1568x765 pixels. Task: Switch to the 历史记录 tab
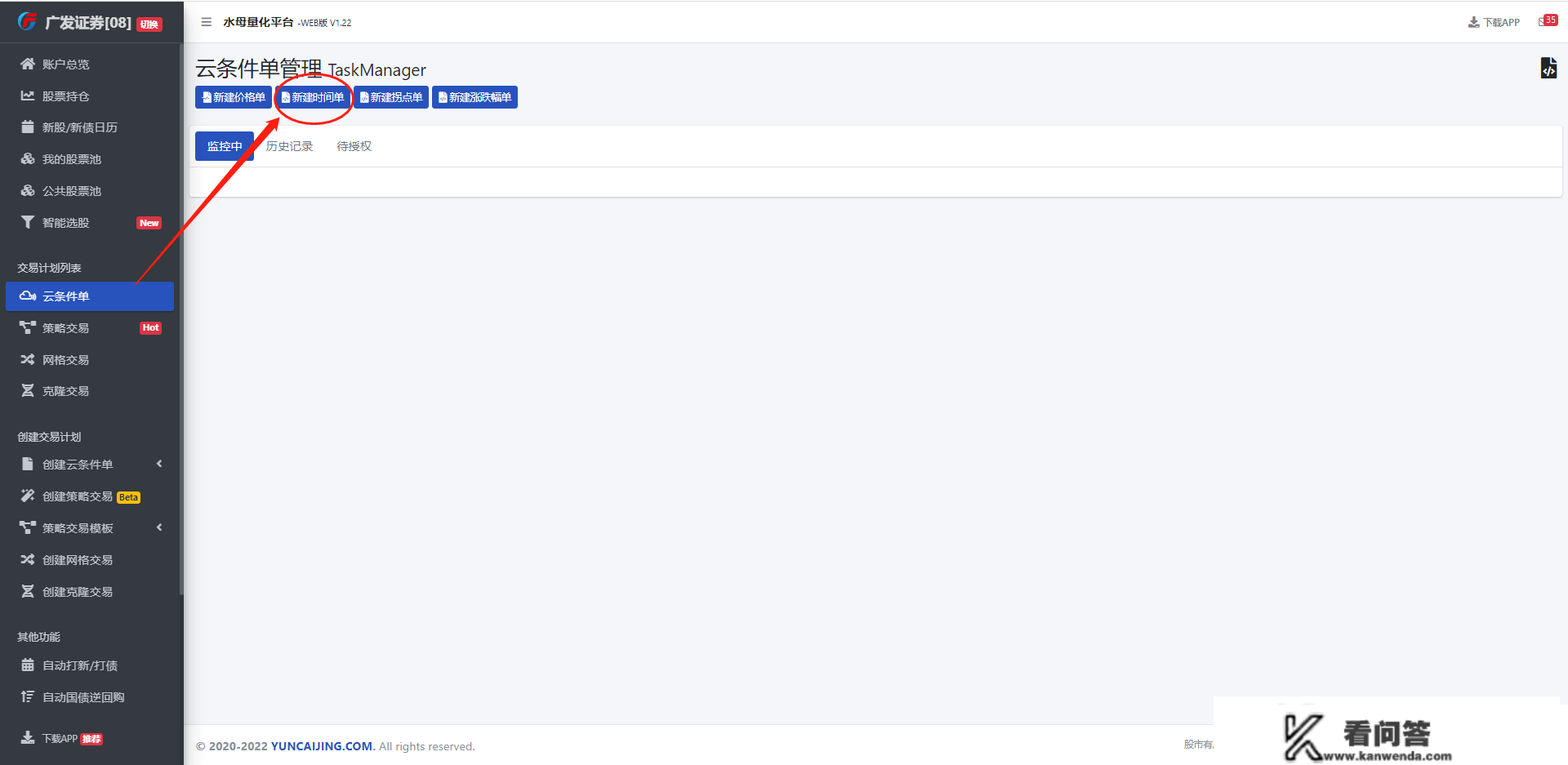(x=290, y=146)
